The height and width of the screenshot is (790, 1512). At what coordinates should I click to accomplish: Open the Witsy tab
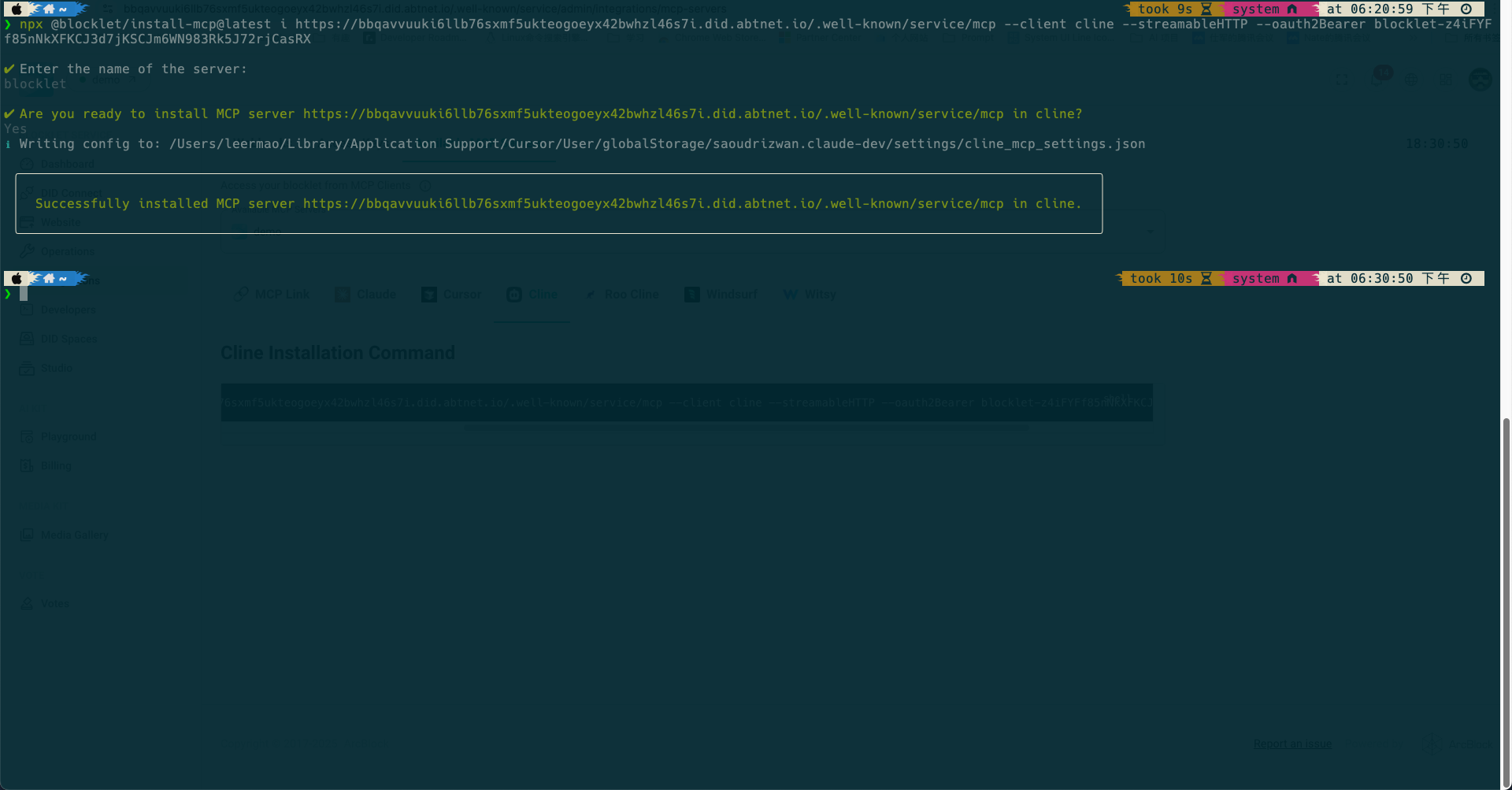tap(810, 295)
